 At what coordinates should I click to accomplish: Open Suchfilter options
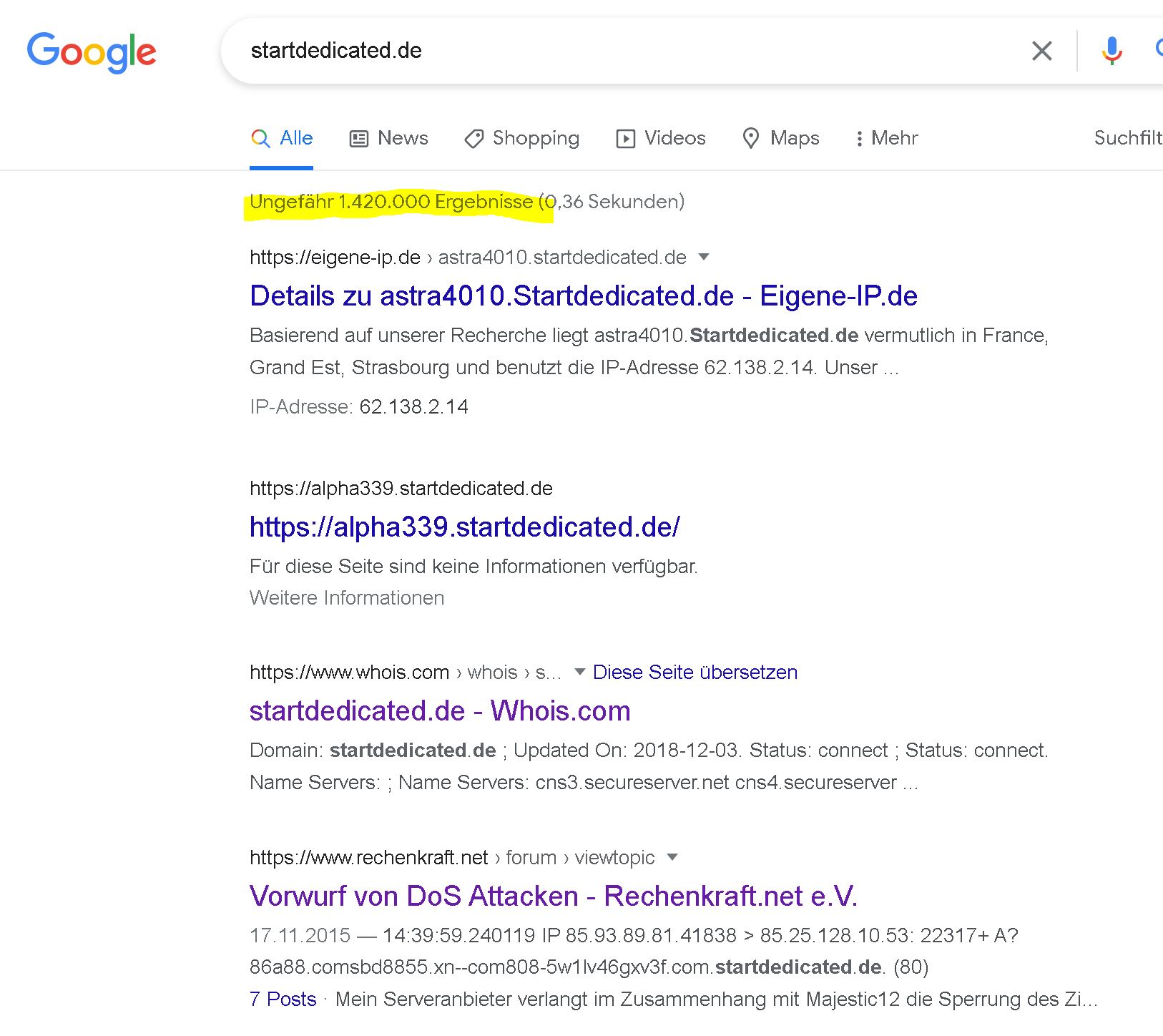(x=1128, y=138)
